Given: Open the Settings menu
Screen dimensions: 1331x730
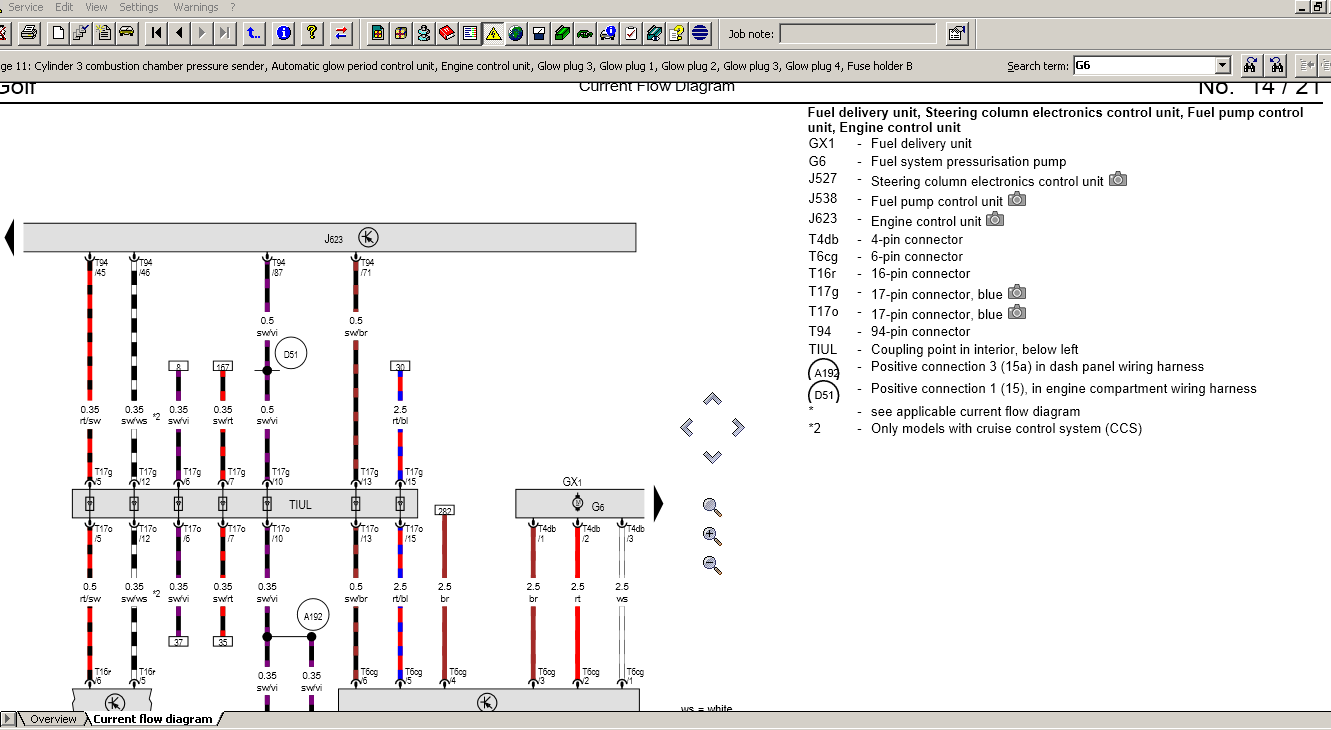Looking at the screenshot, I should [139, 7].
